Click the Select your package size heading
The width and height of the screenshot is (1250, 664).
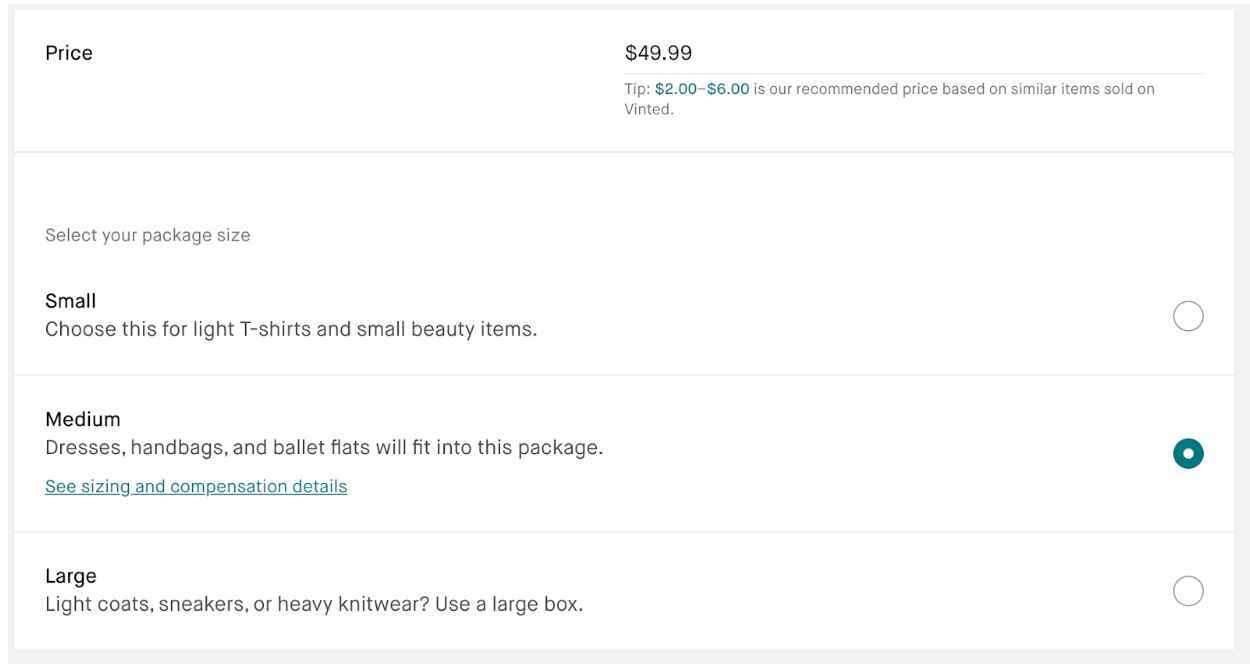pos(148,234)
